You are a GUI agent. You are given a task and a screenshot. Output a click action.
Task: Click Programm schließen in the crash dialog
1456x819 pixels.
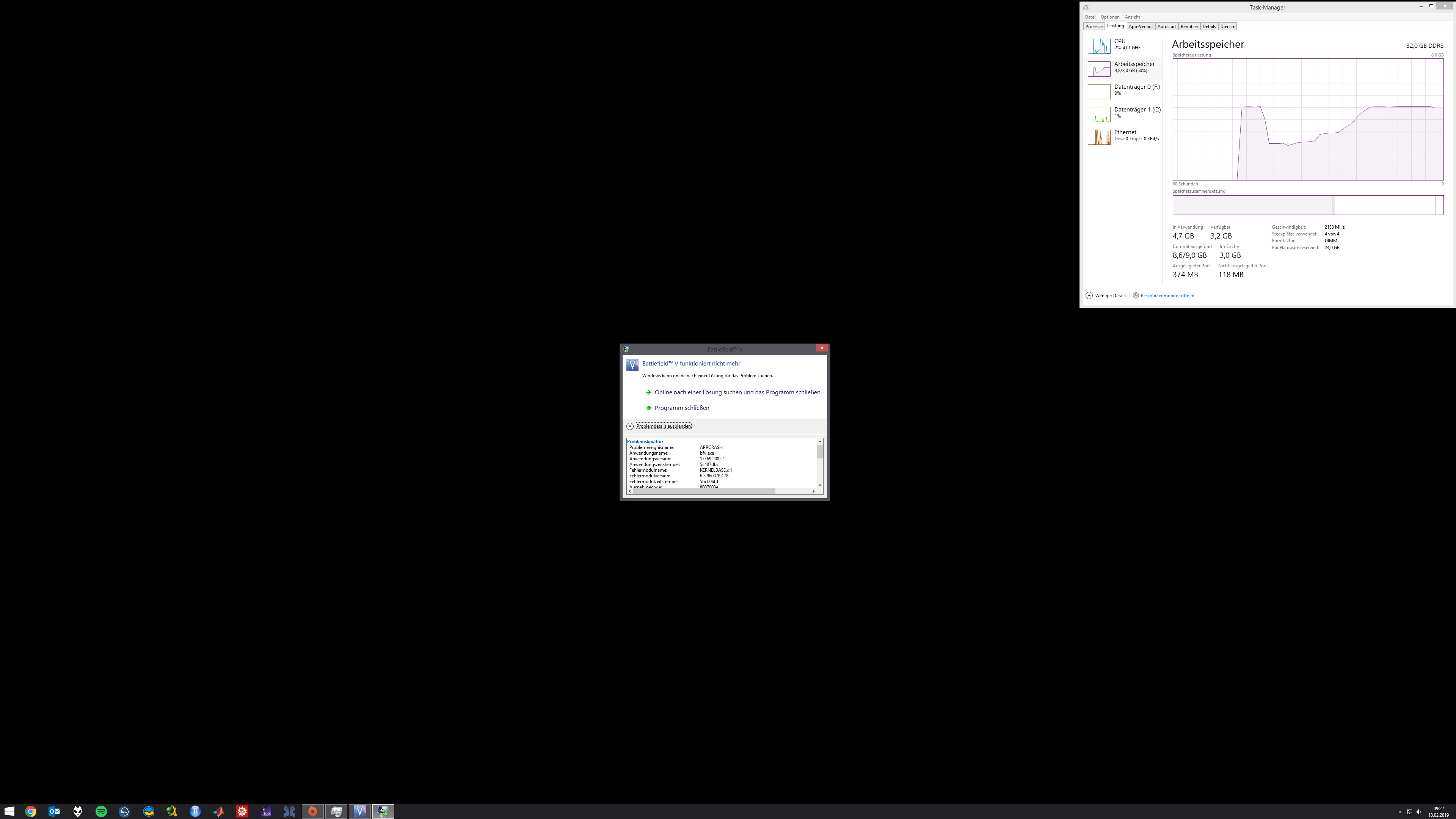point(681,408)
